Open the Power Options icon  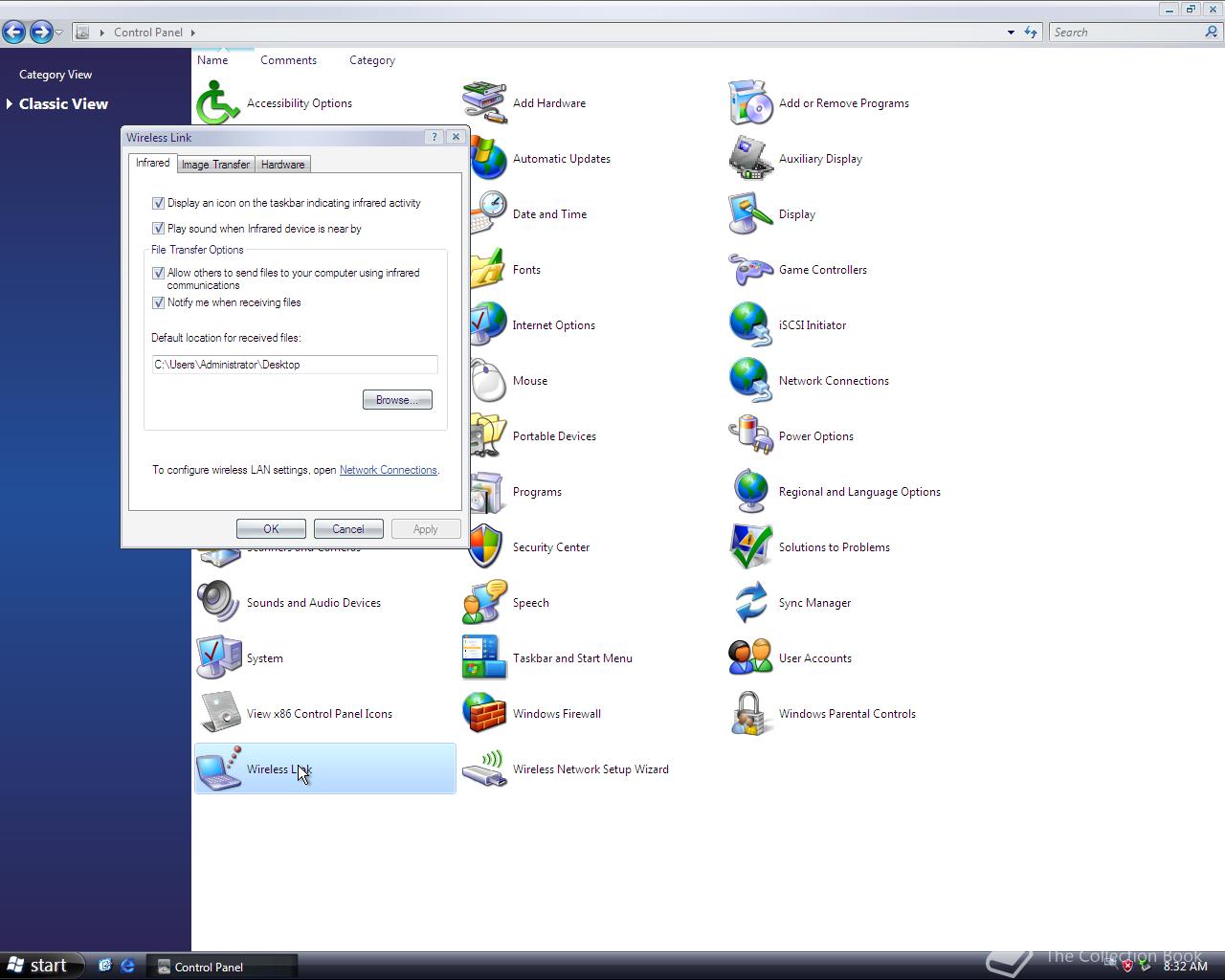point(750,435)
